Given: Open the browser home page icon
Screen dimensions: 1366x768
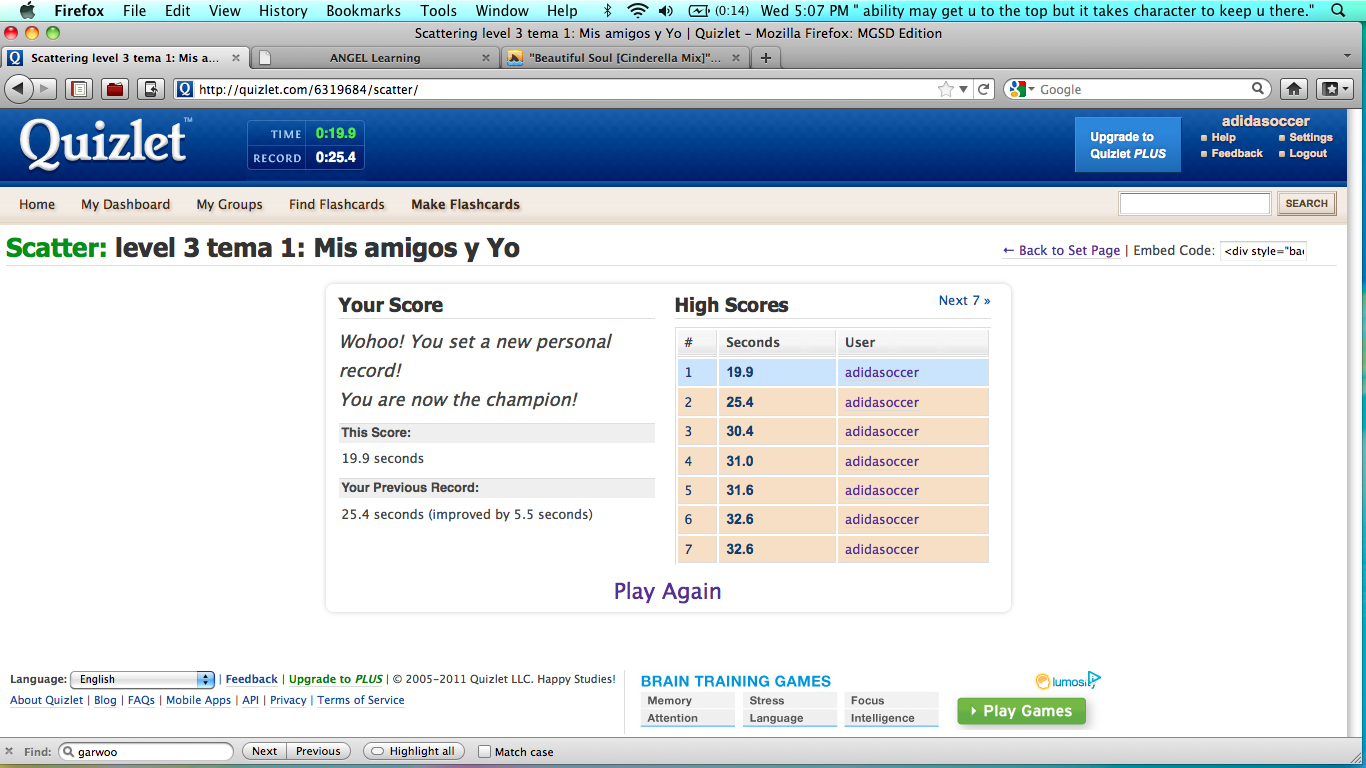Looking at the screenshot, I should [1294, 89].
